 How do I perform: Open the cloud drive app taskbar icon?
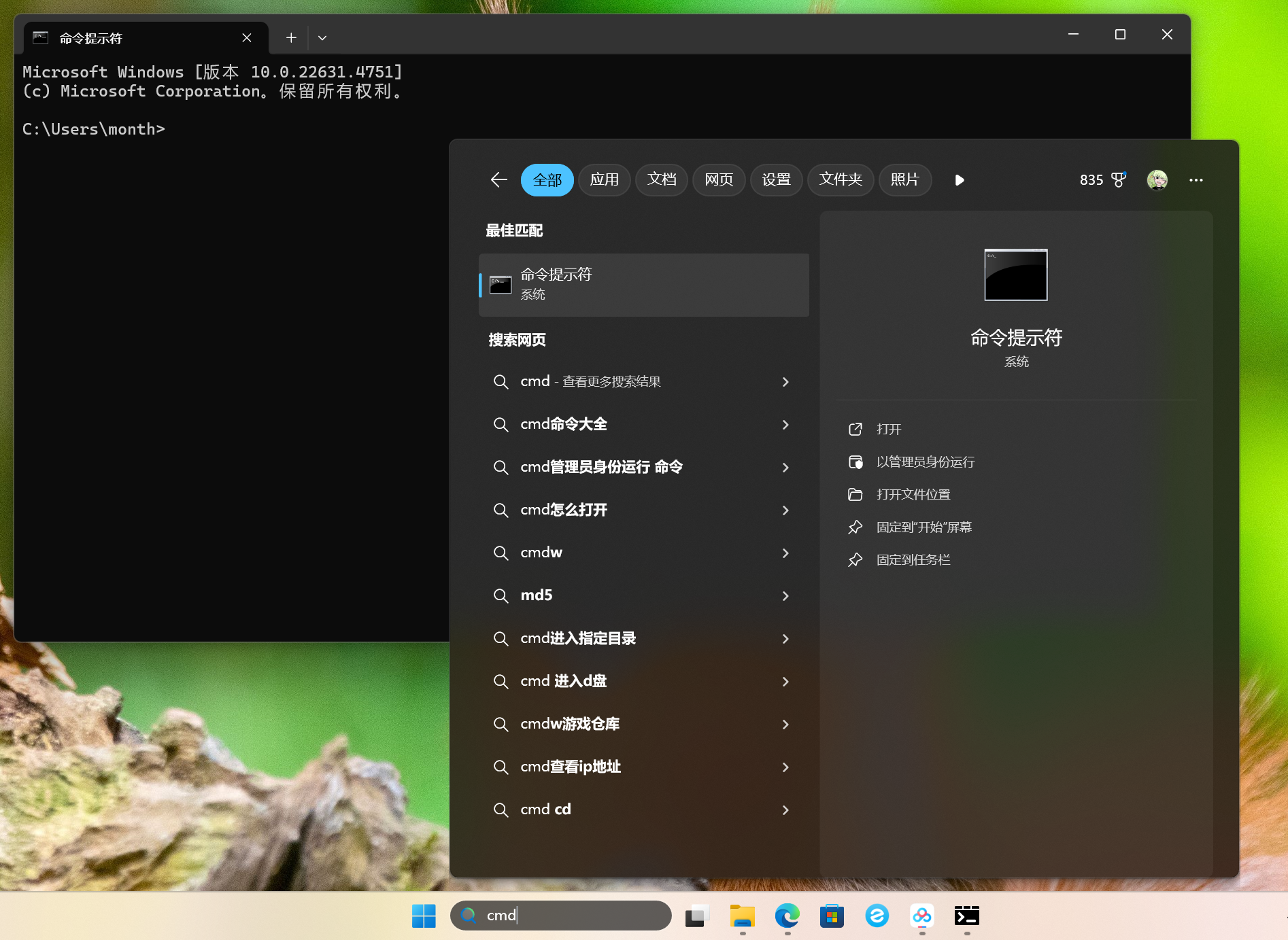point(922,916)
